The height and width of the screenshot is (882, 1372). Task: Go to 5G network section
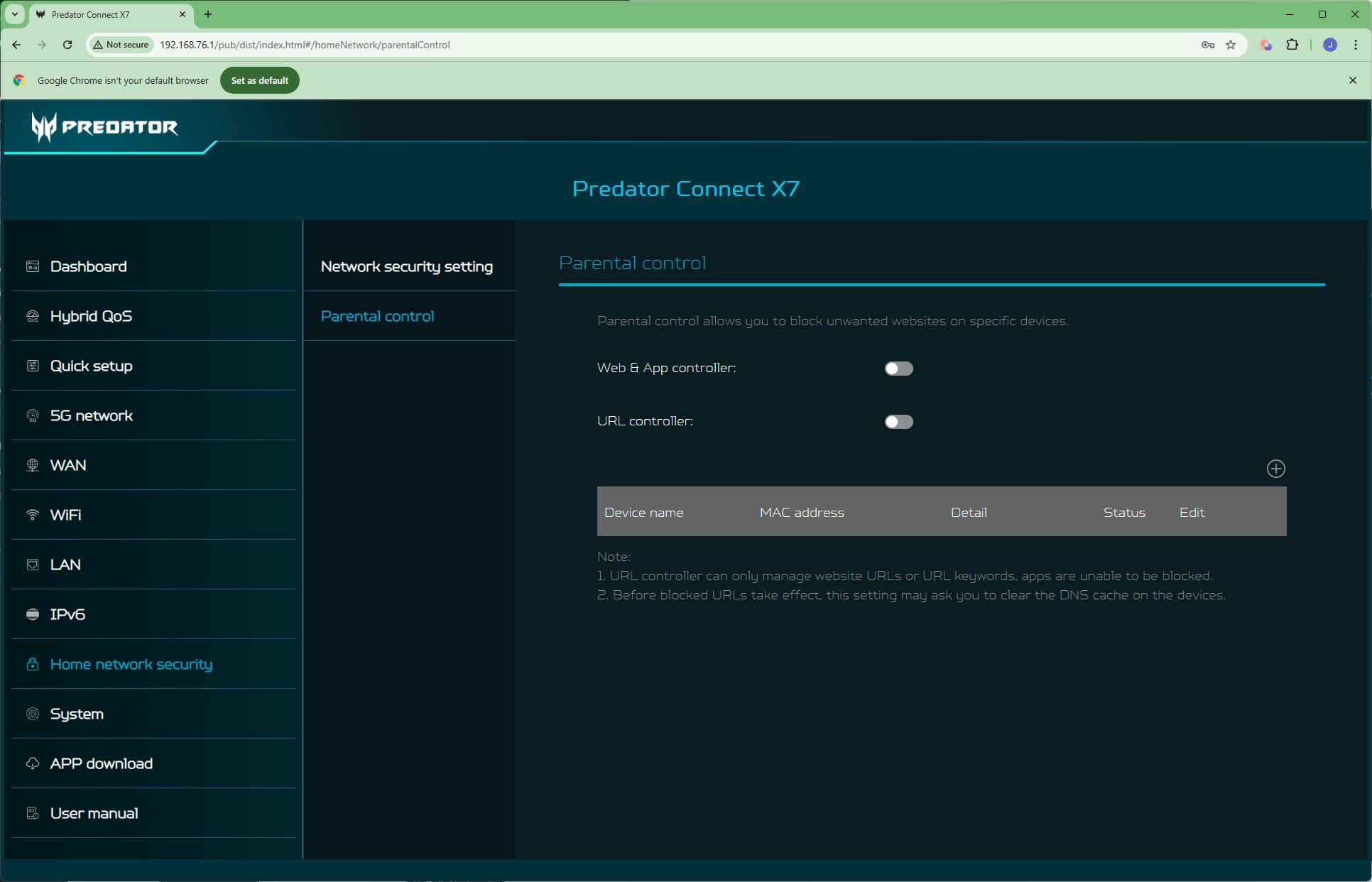[91, 415]
